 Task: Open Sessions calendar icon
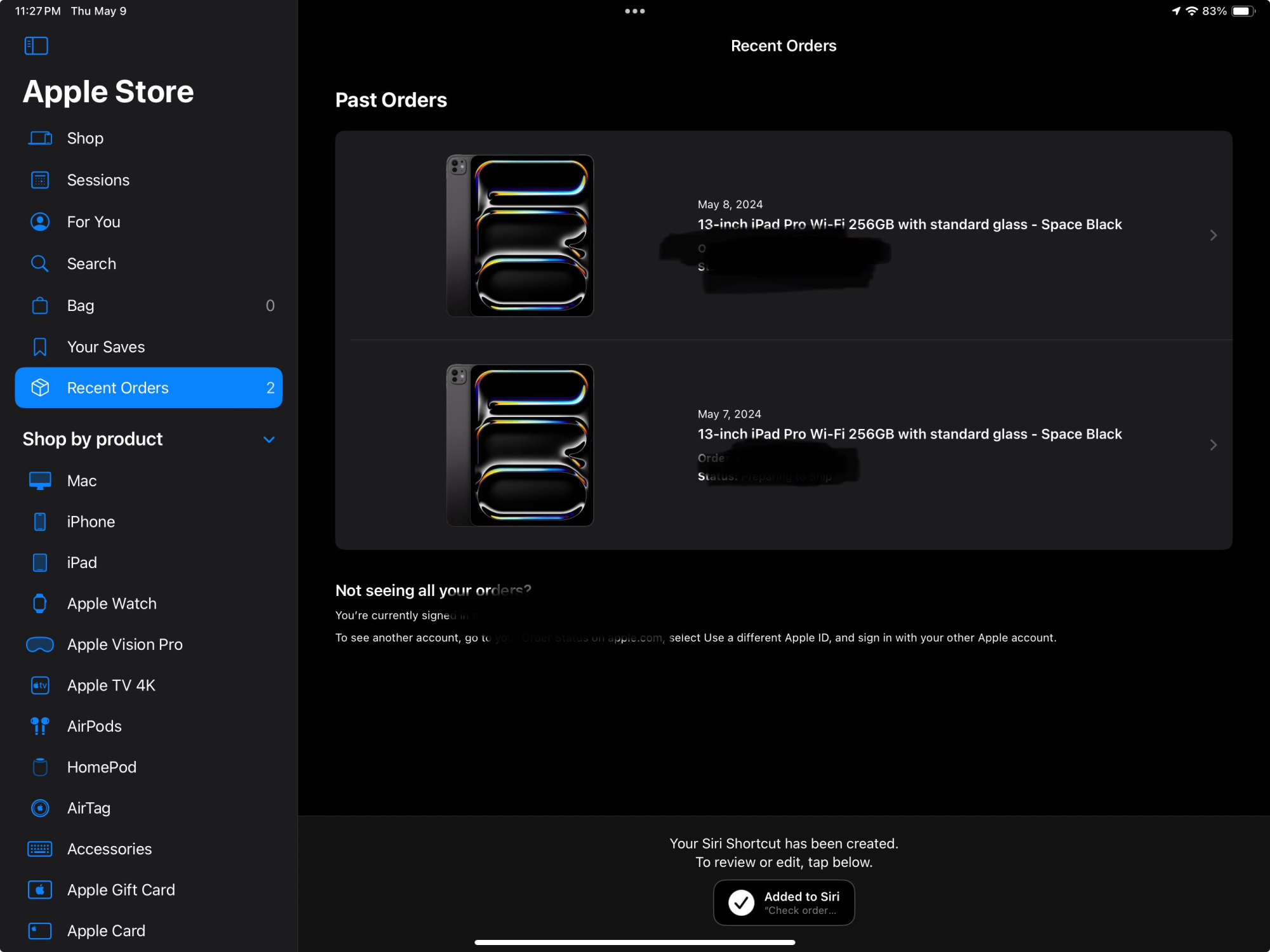point(40,180)
